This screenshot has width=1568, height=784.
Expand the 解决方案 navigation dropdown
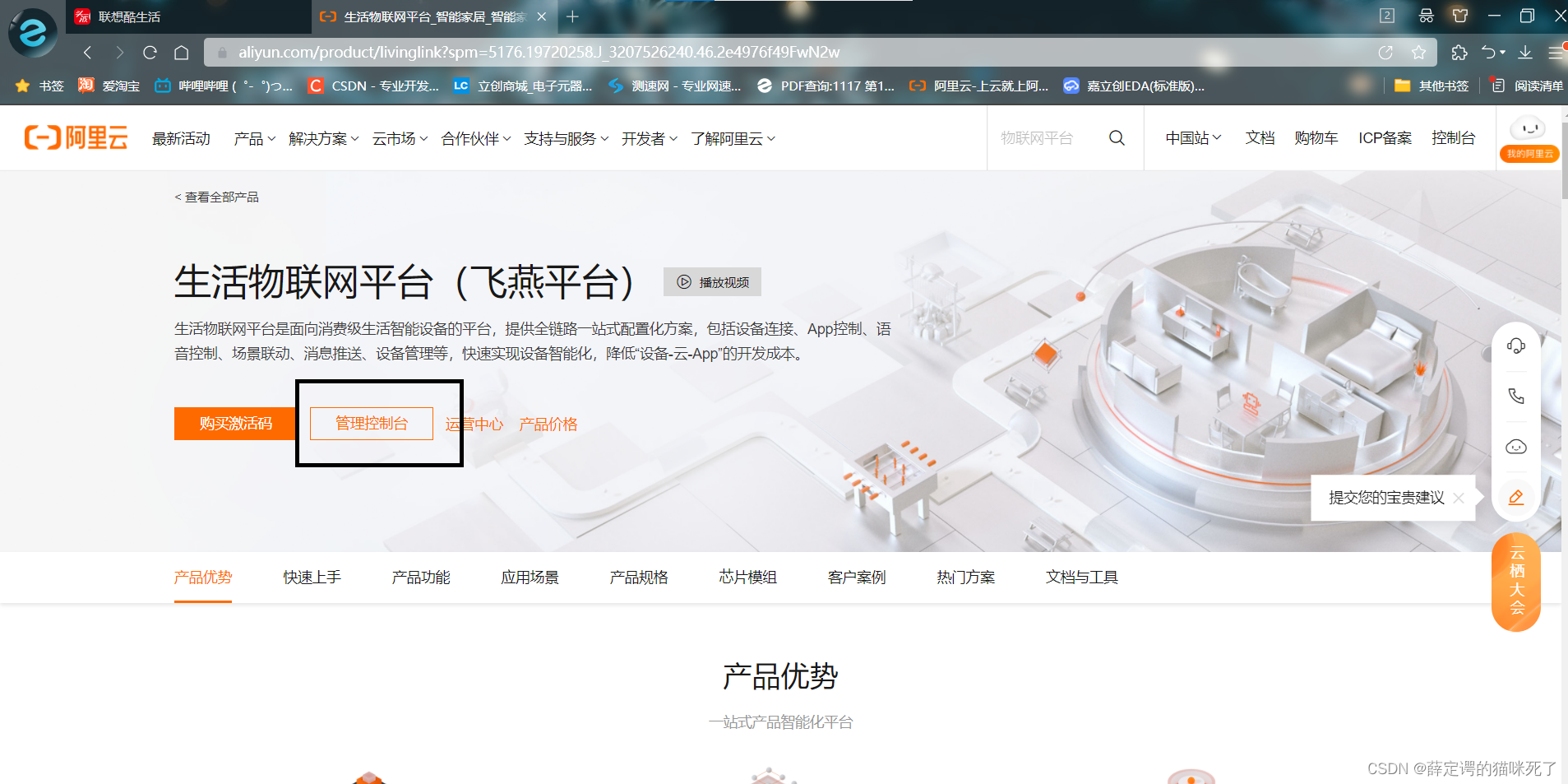(x=324, y=139)
